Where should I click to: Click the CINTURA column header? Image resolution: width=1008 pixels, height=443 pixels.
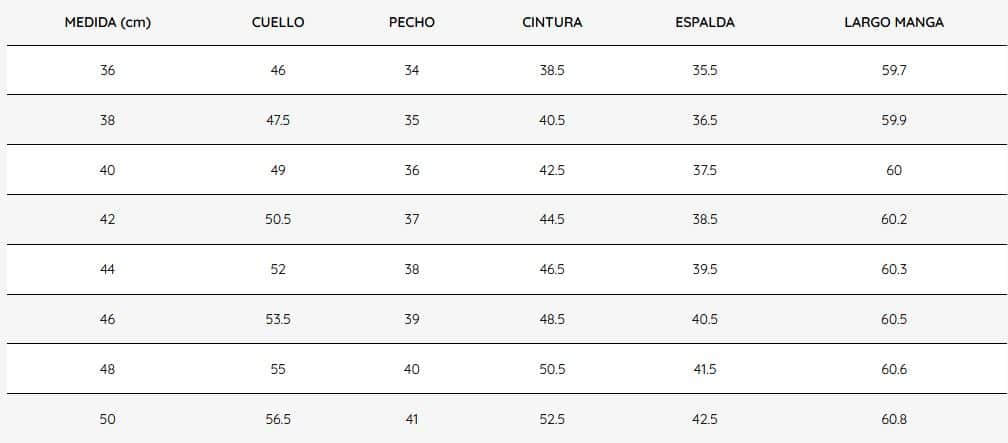coord(552,23)
